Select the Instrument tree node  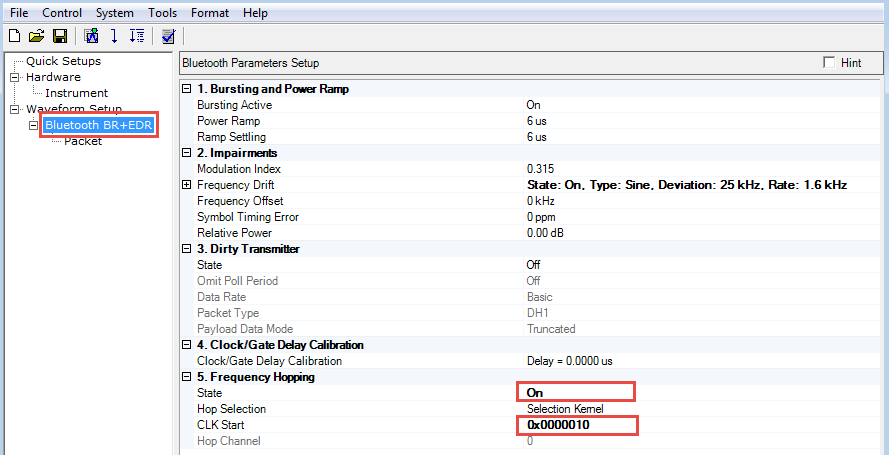coord(76,93)
